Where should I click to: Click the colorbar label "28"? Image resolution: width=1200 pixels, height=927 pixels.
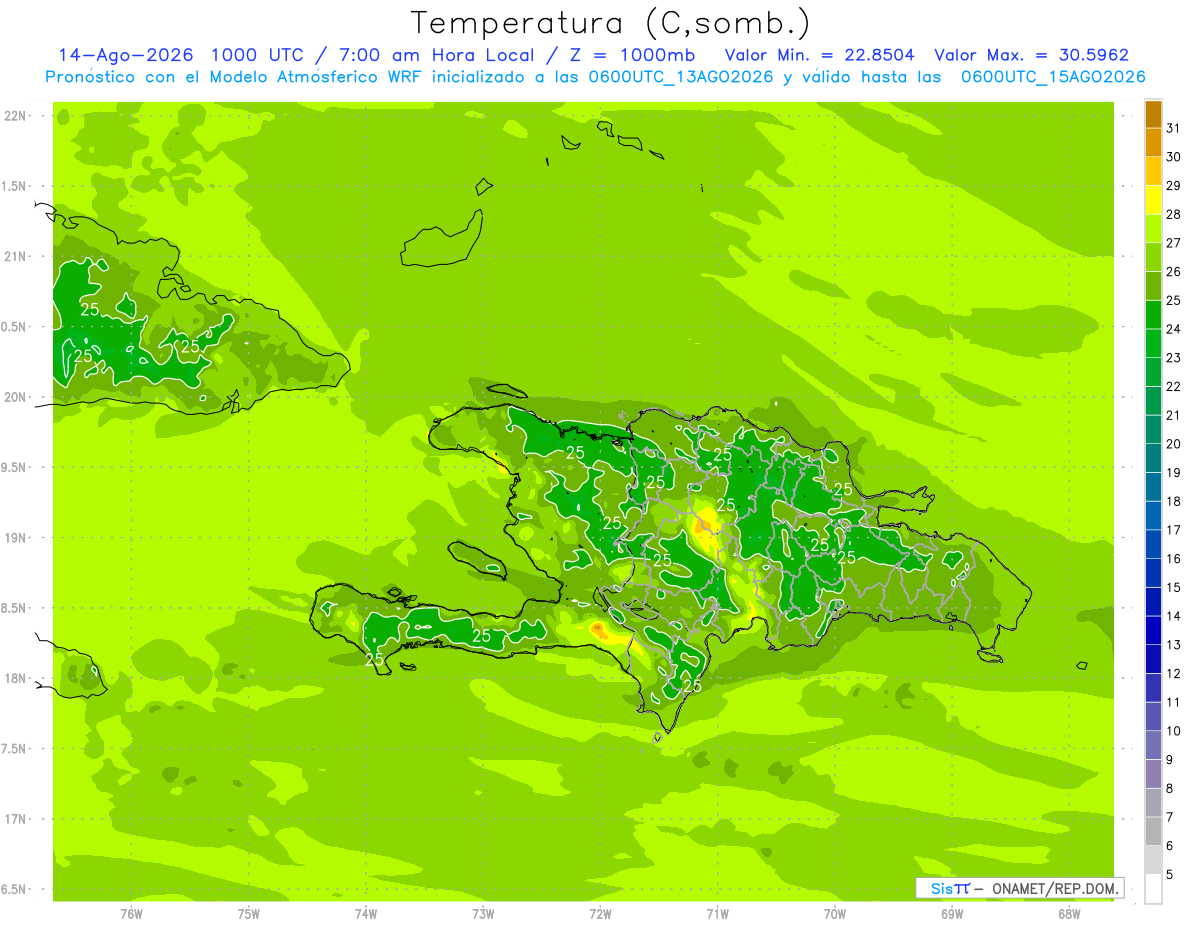(x=1173, y=214)
